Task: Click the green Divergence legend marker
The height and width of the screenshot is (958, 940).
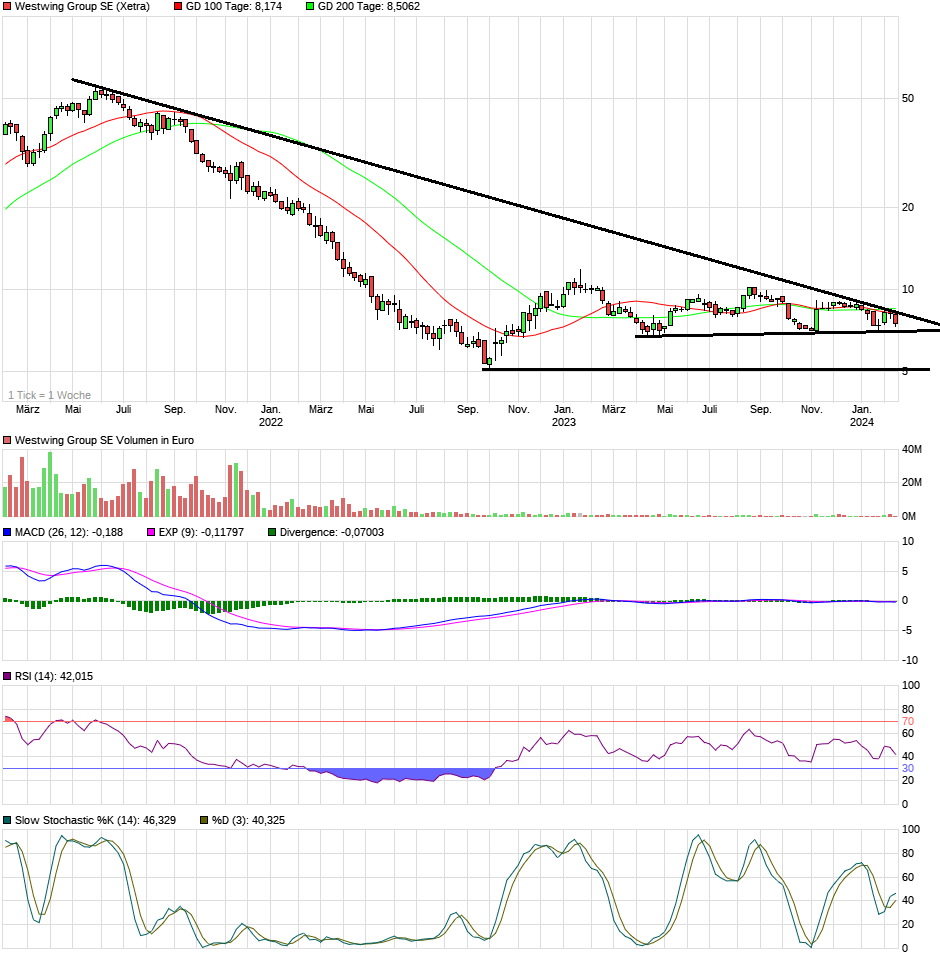Action: coord(273,532)
